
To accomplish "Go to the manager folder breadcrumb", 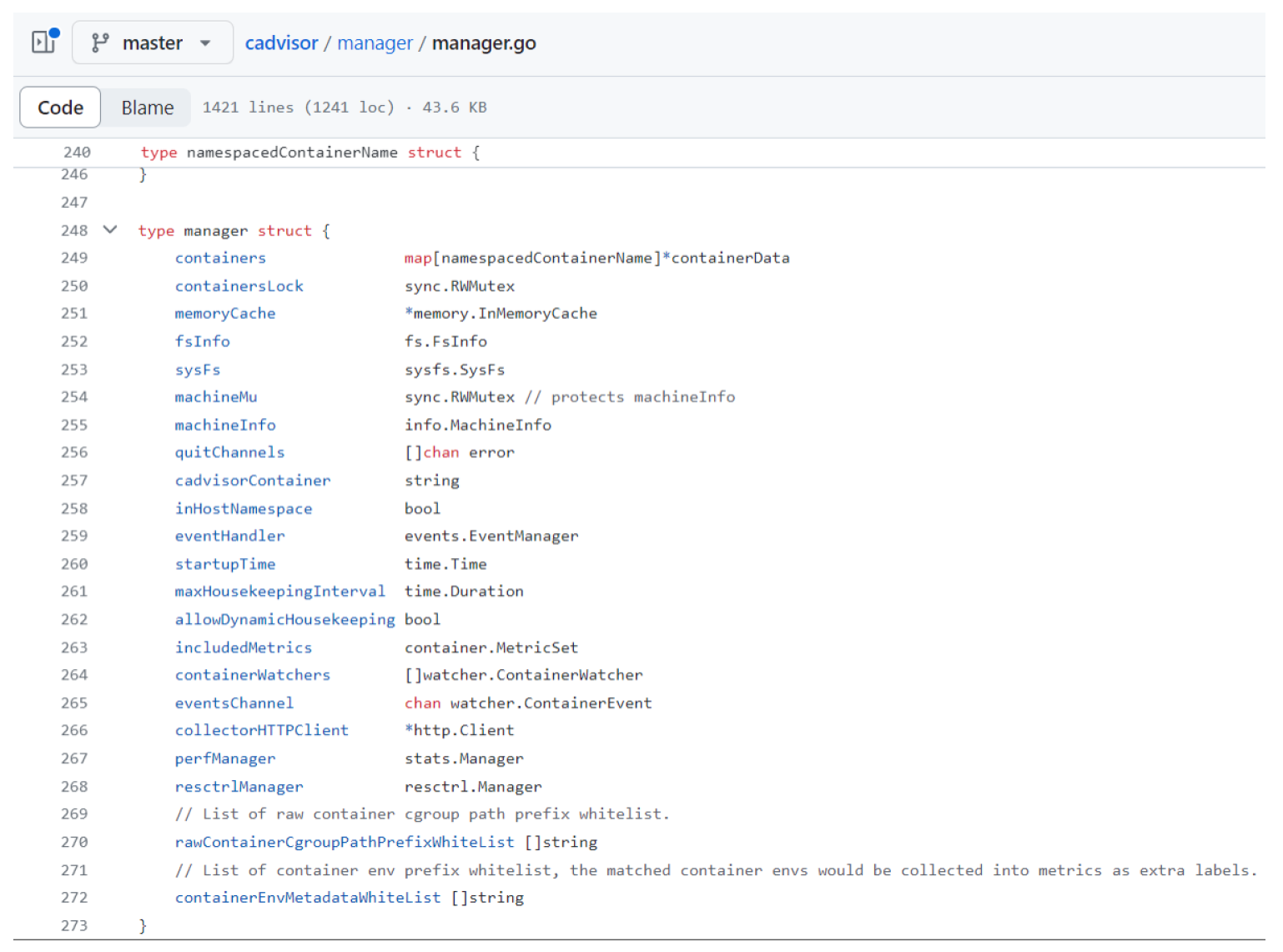I will click(x=375, y=43).
